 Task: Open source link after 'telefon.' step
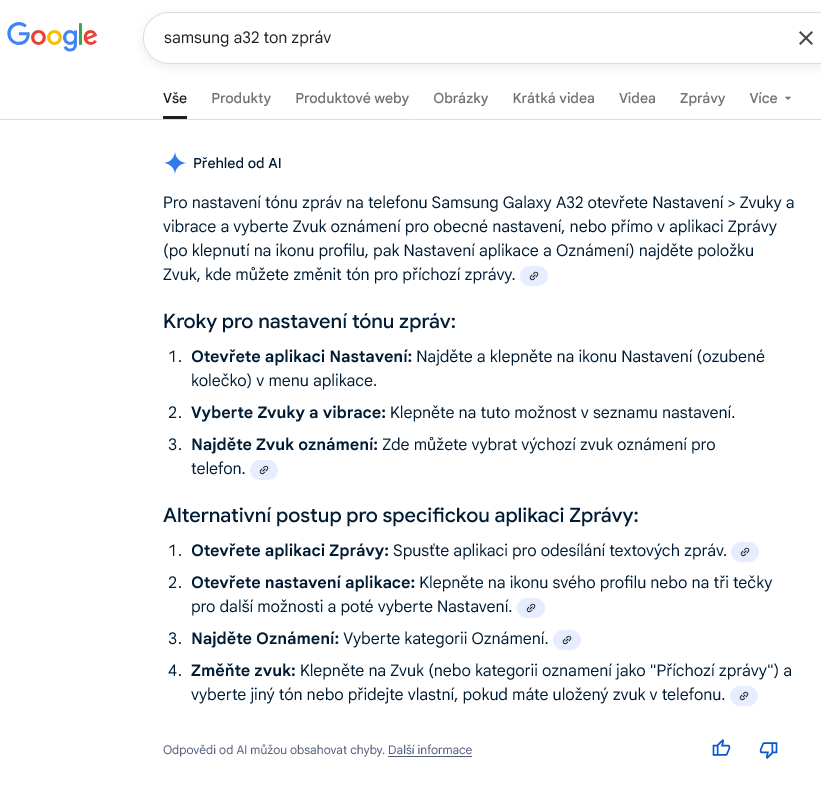(x=263, y=469)
